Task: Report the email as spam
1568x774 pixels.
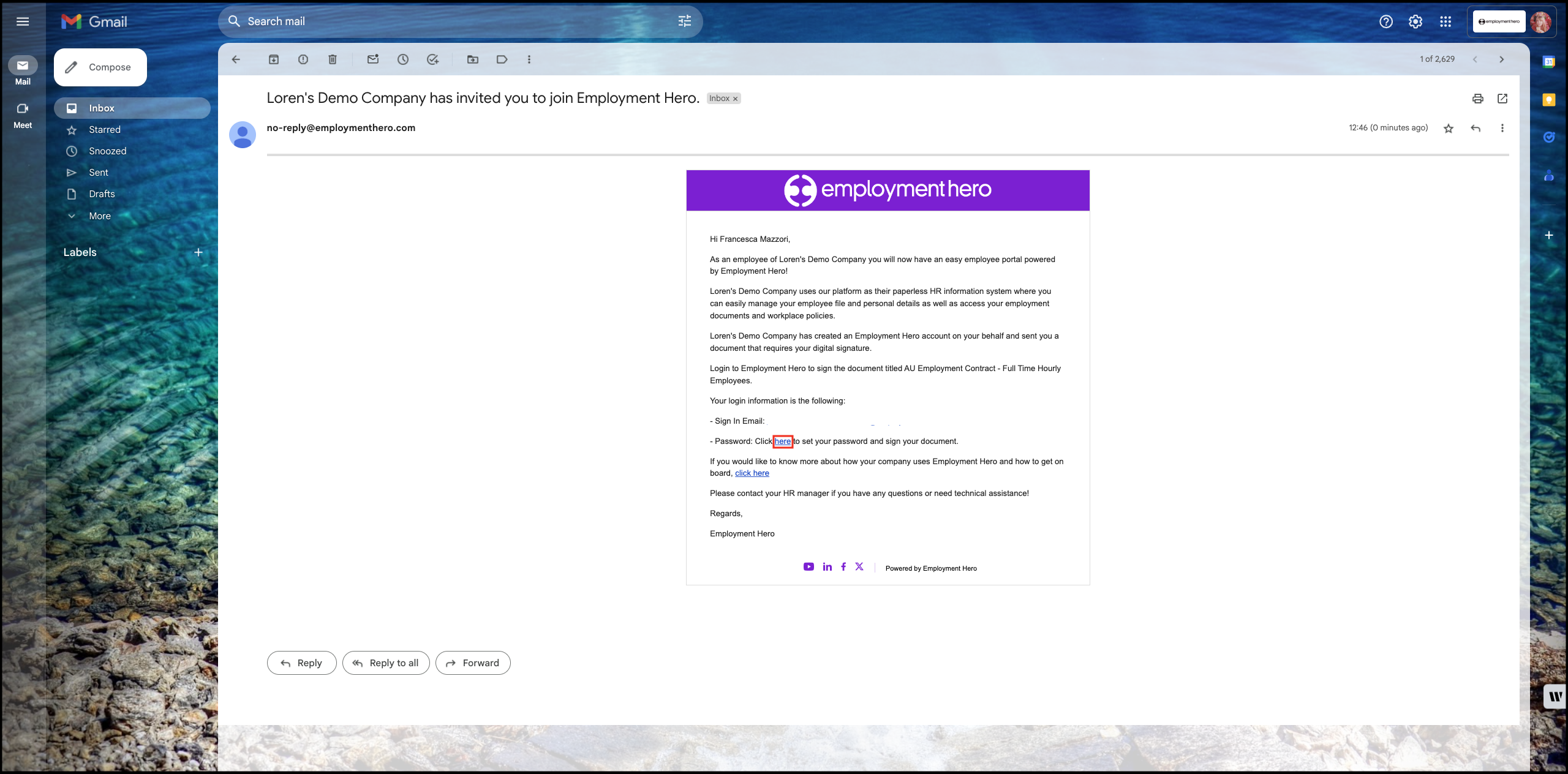Action: 303,59
